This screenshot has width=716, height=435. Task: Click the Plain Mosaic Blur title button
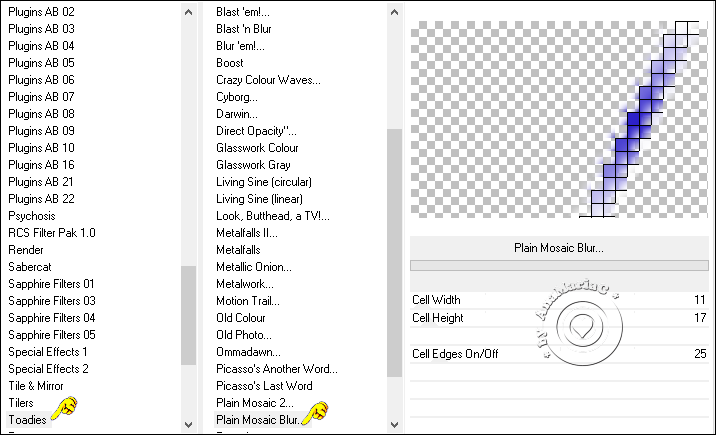[558, 248]
